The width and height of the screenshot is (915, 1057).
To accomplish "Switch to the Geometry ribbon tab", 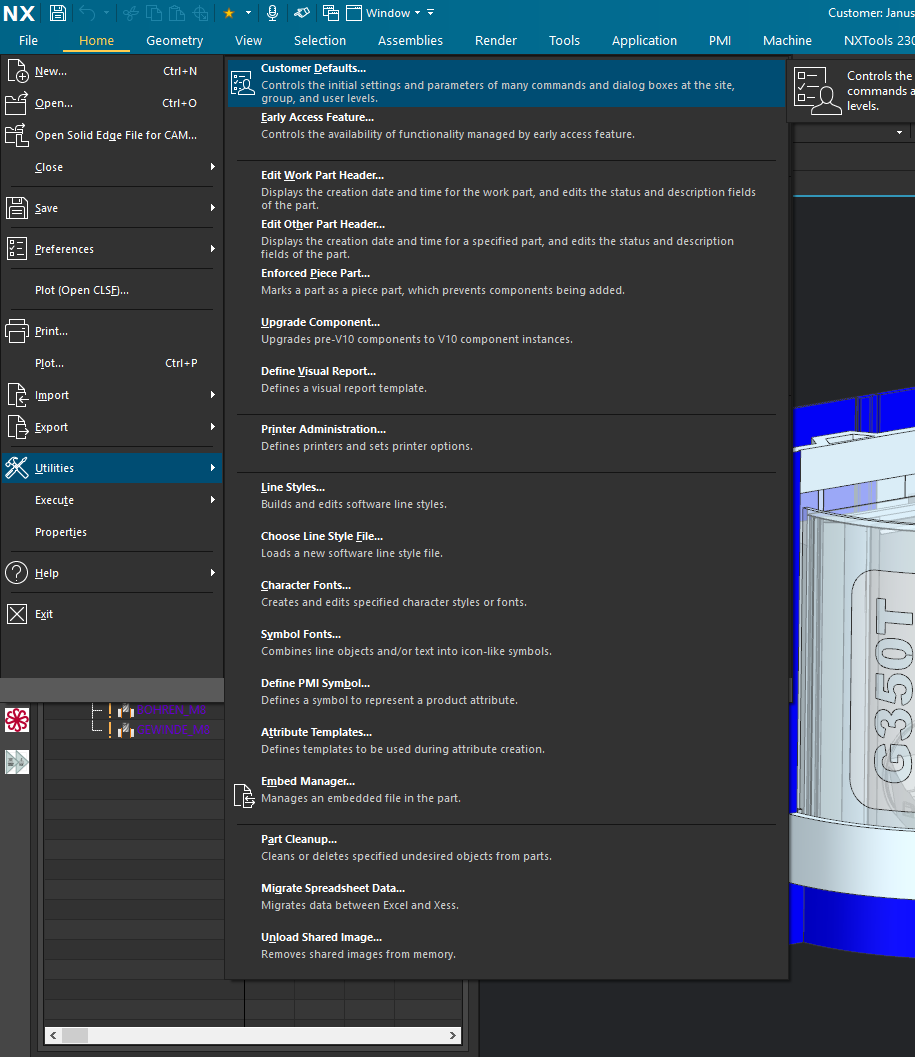I will tap(175, 40).
